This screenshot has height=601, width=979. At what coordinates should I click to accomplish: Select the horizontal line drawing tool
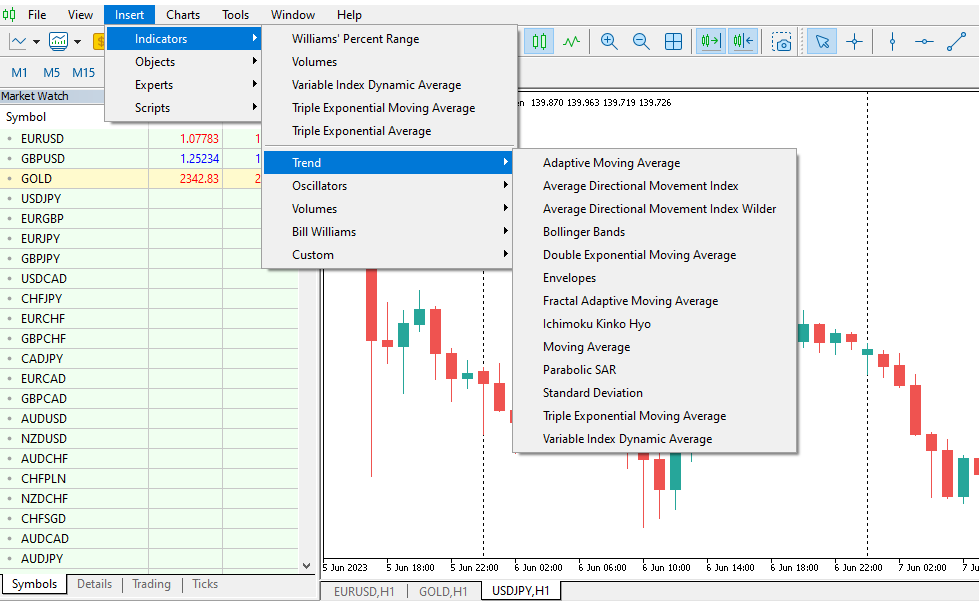point(925,42)
